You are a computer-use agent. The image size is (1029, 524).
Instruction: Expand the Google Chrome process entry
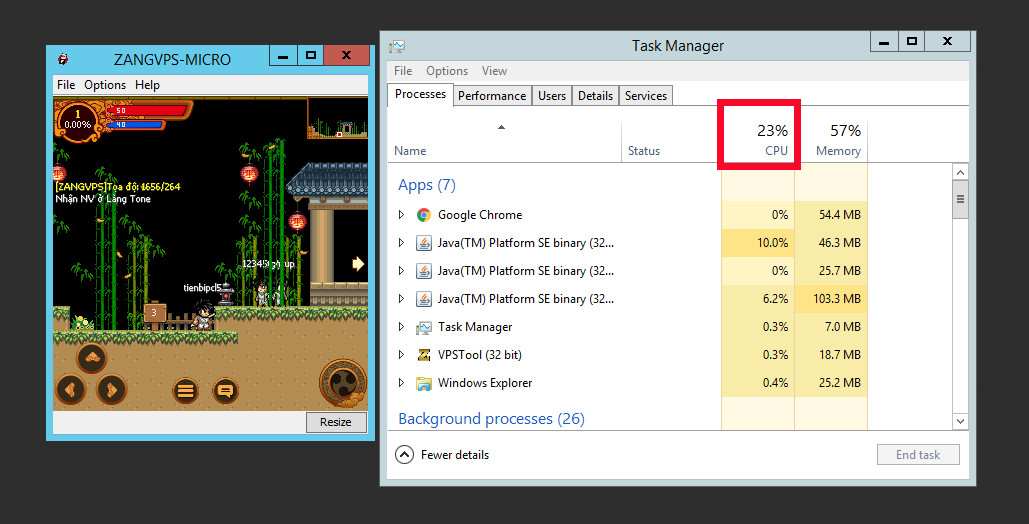click(402, 215)
